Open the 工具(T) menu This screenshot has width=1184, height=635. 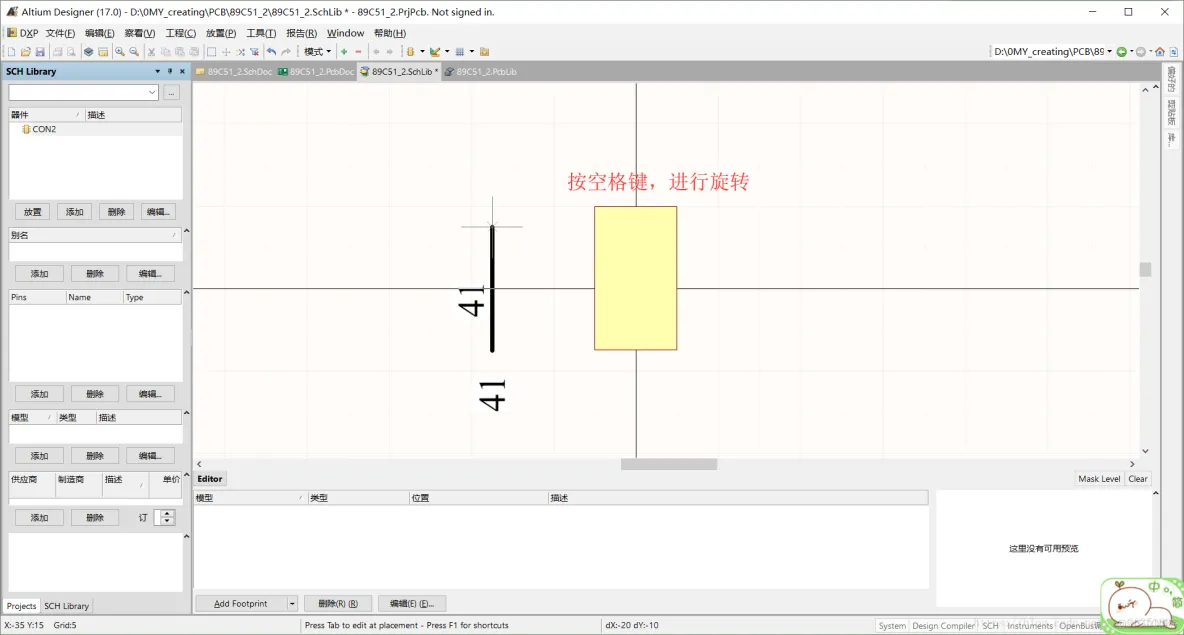[261, 33]
